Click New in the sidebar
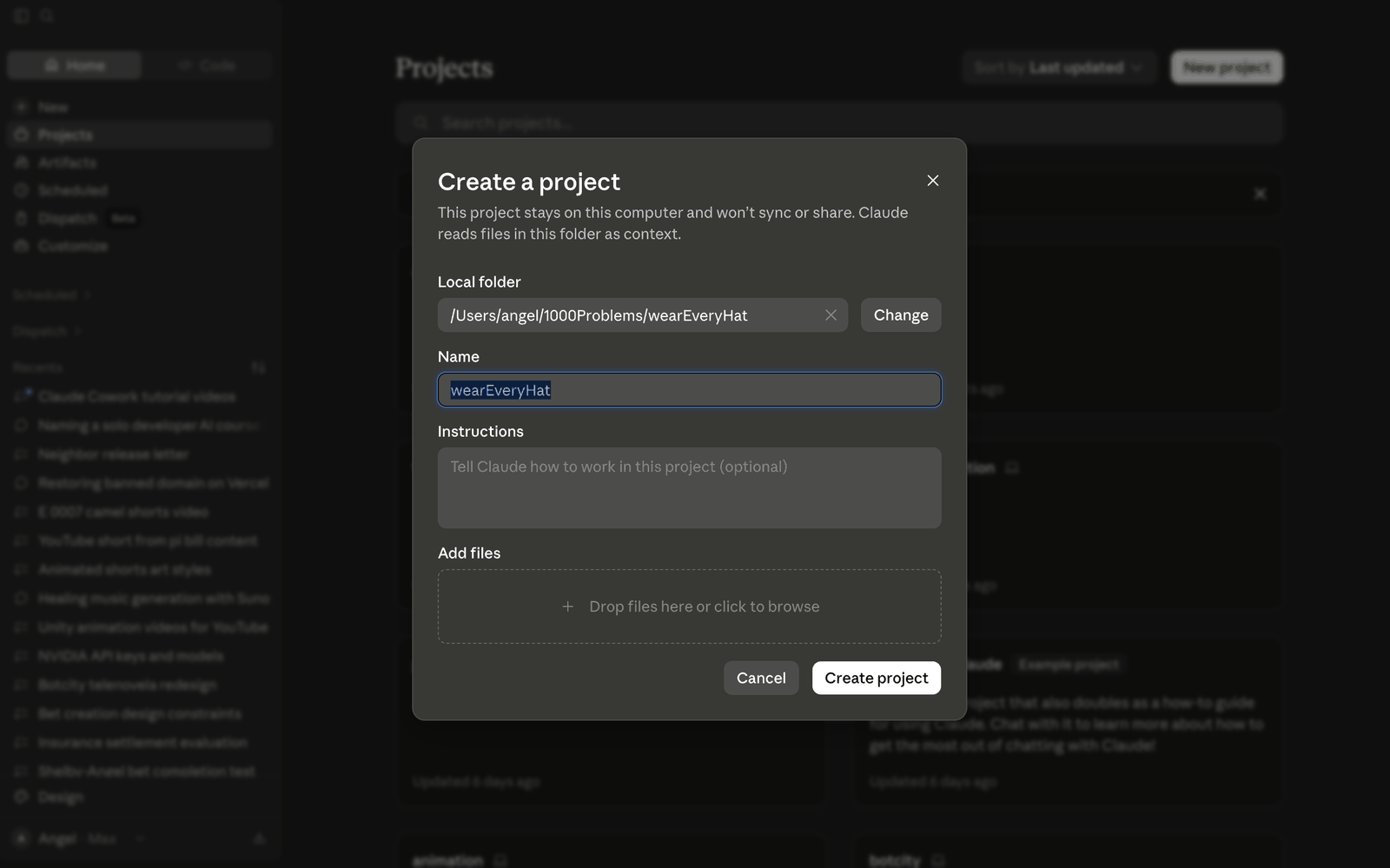1390x868 pixels. pos(139,107)
